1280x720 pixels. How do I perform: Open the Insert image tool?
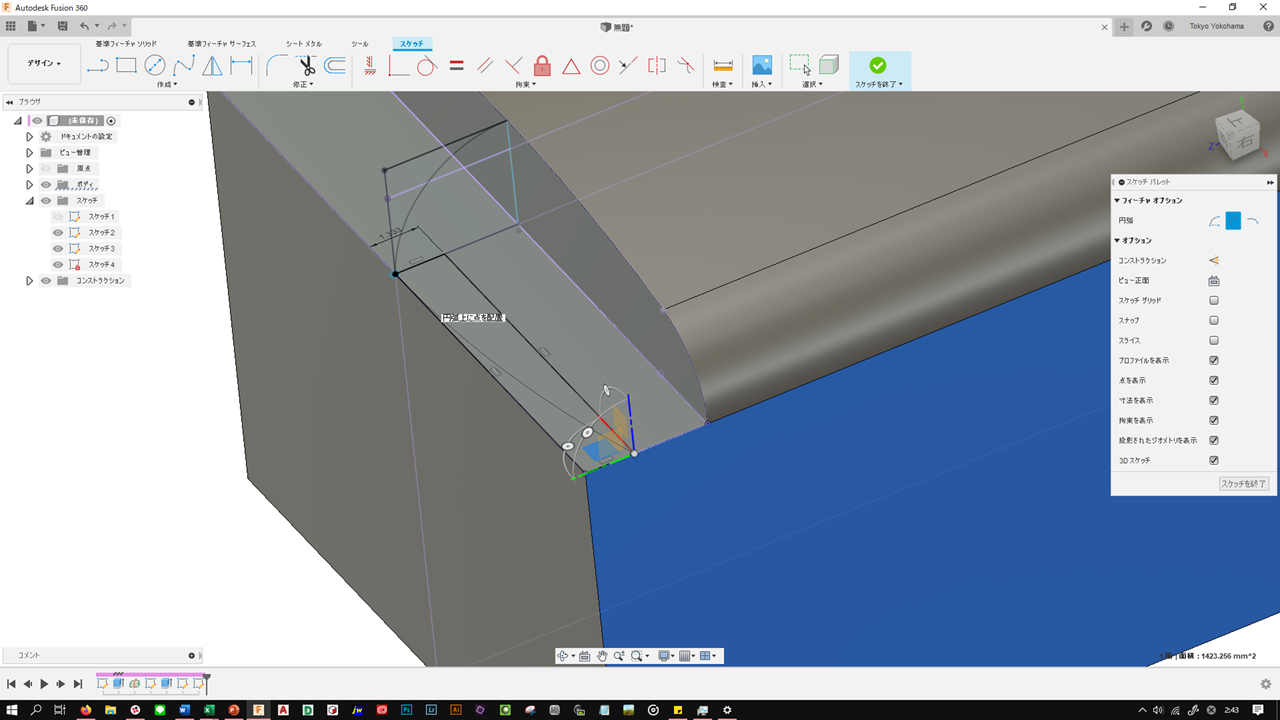pos(762,66)
